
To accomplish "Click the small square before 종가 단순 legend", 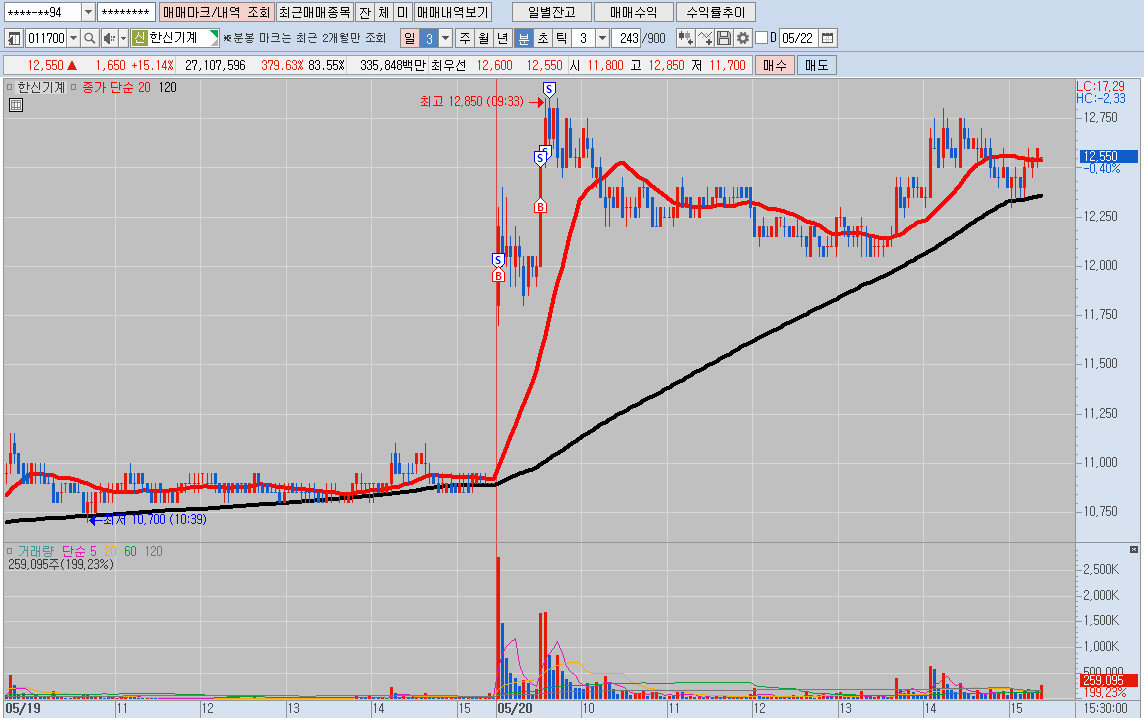I will click(x=73, y=87).
